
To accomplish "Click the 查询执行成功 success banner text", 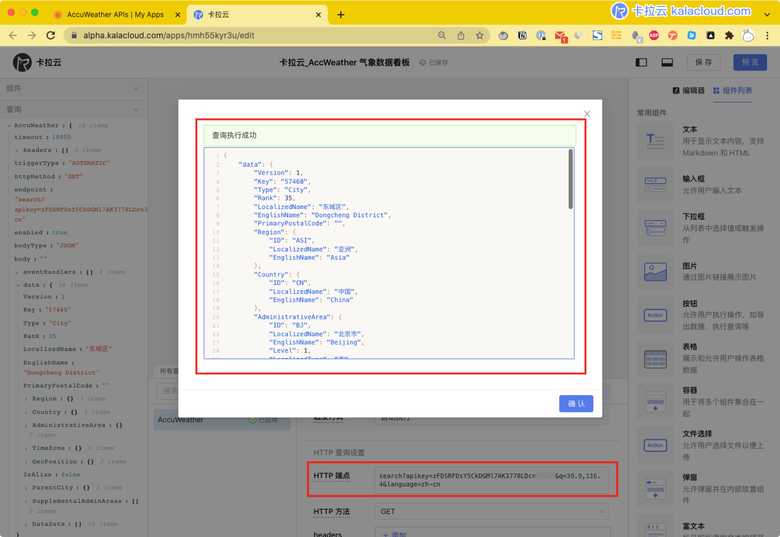I will 234,135.
